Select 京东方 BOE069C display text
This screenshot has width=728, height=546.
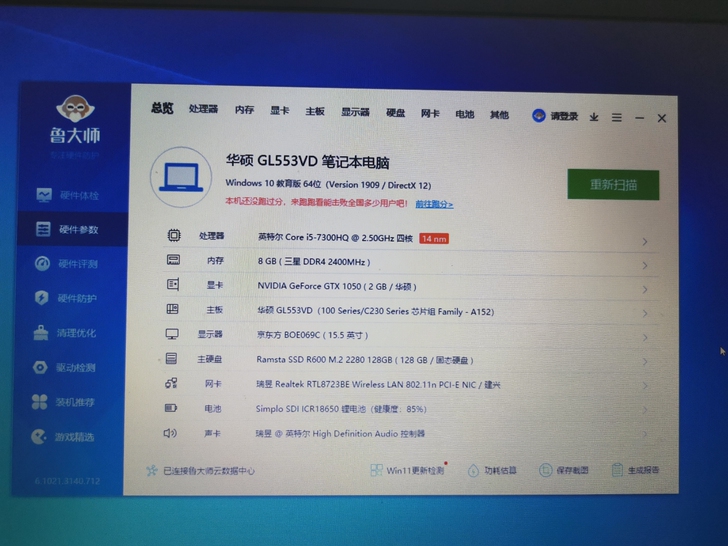(x=312, y=335)
